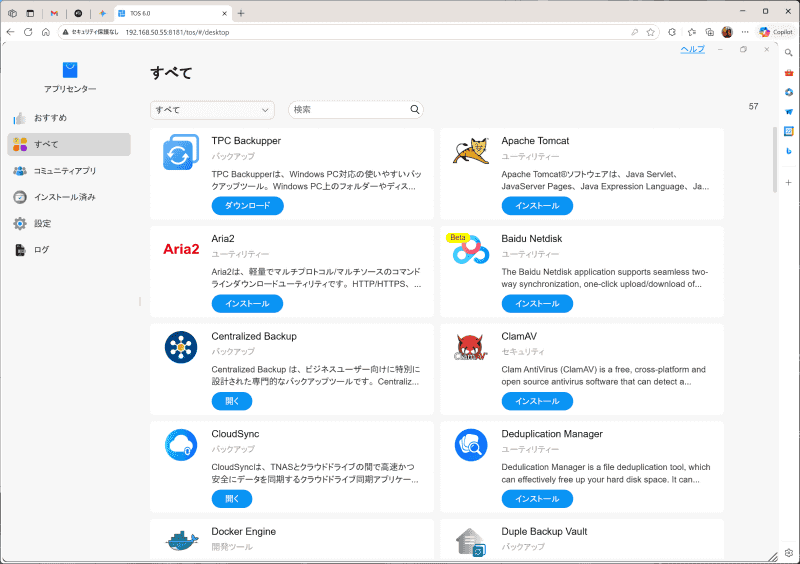Click the 57 app count label
Viewport: 800px width, 564px height.
[753, 107]
